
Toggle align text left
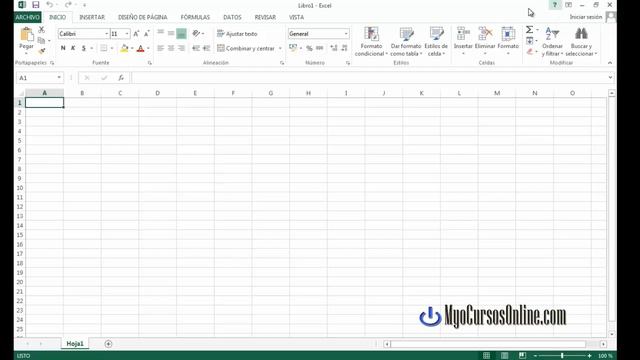pyautogui.click(x=161, y=49)
